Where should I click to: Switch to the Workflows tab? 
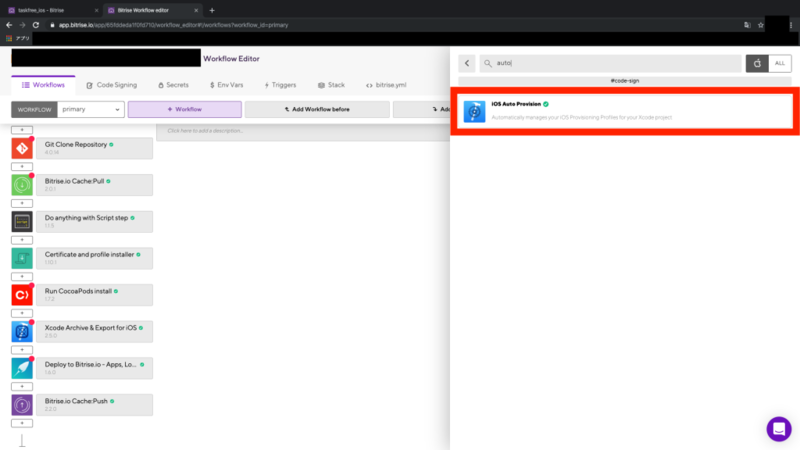(x=43, y=85)
